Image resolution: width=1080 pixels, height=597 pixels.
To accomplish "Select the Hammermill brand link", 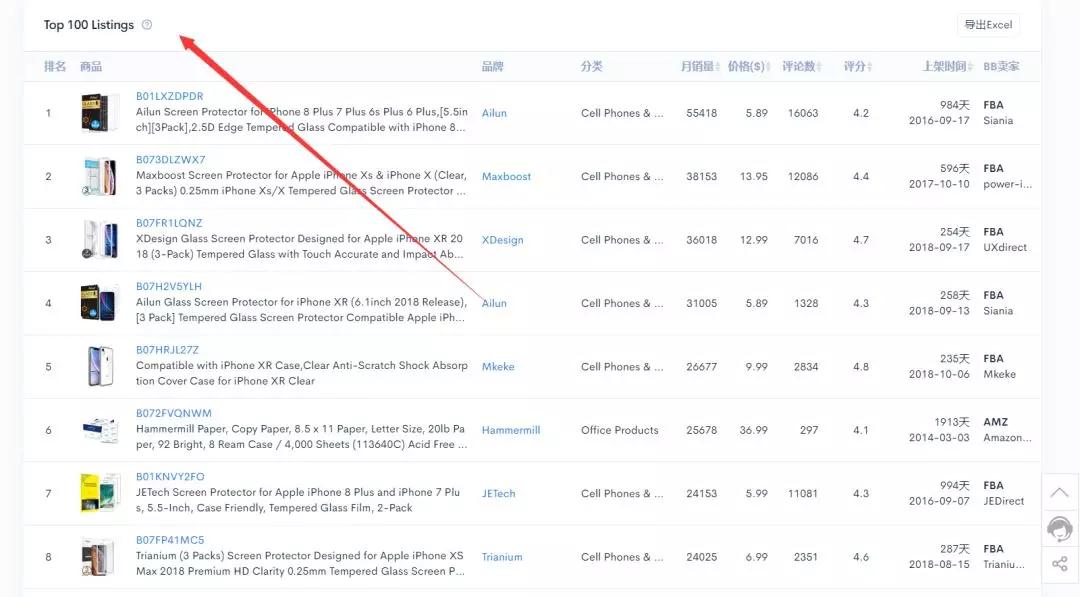I will pyautogui.click(x=510, y=430).
